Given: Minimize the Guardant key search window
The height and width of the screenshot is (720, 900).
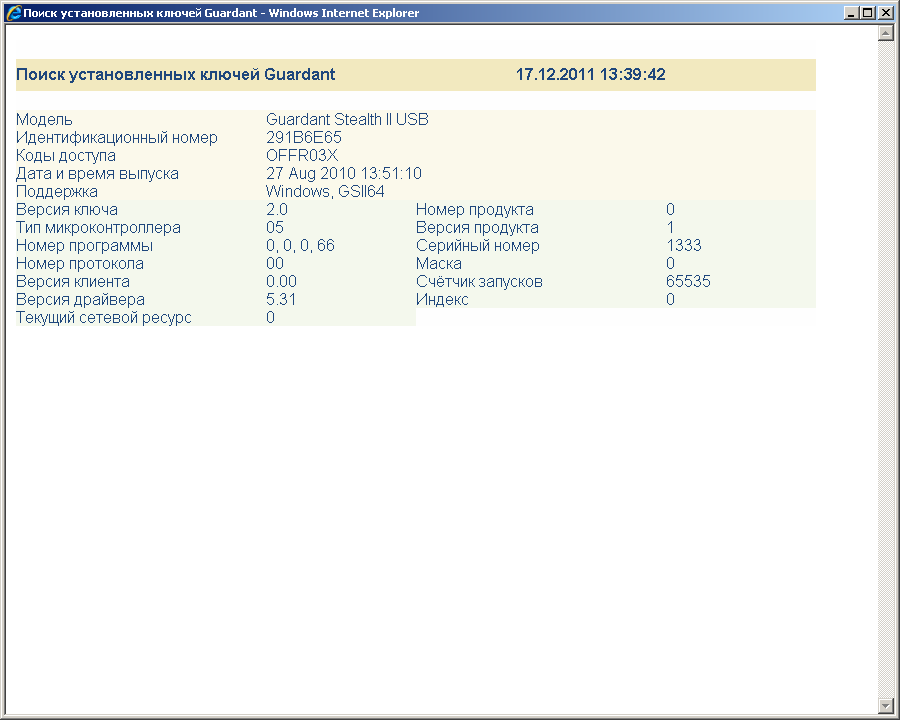Looking at the screenshot, I should pos(850,13).
